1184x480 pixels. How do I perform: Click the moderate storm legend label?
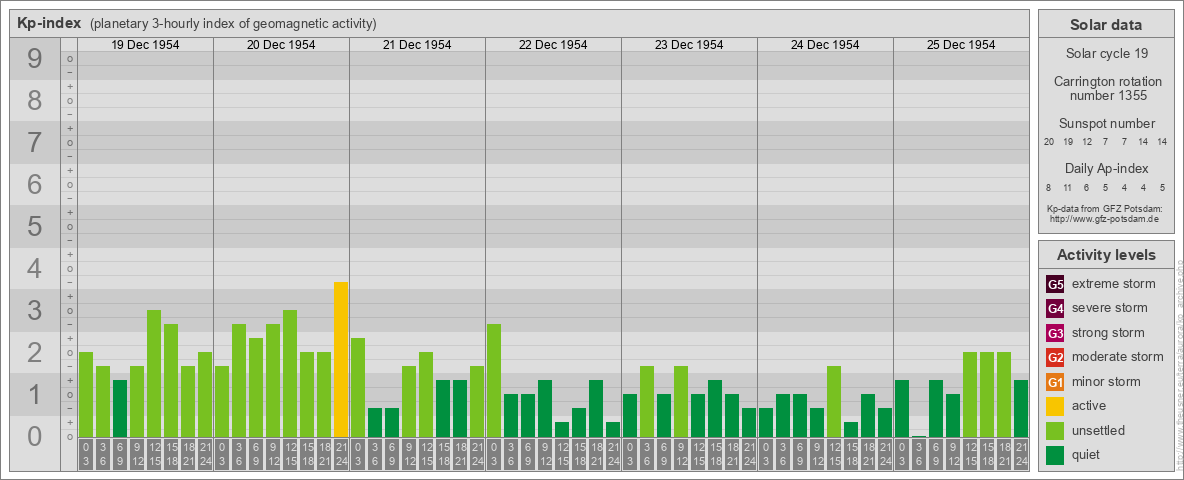tap(1118, 356)
